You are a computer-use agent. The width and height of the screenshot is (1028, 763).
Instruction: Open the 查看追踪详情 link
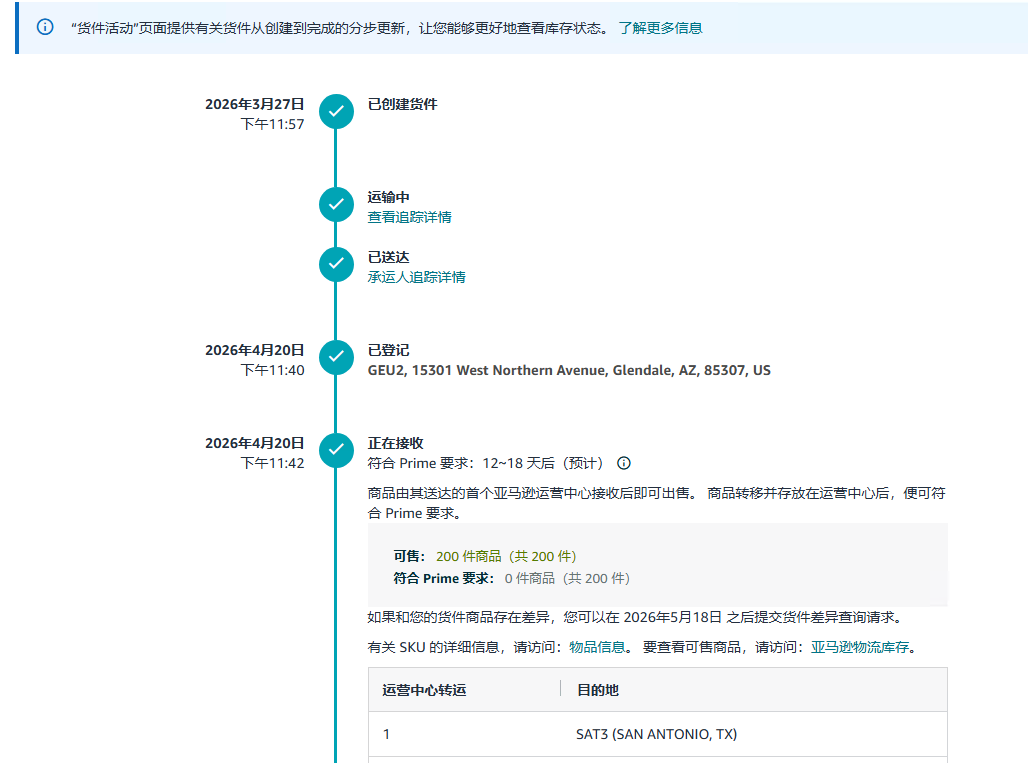pos(409,217)
